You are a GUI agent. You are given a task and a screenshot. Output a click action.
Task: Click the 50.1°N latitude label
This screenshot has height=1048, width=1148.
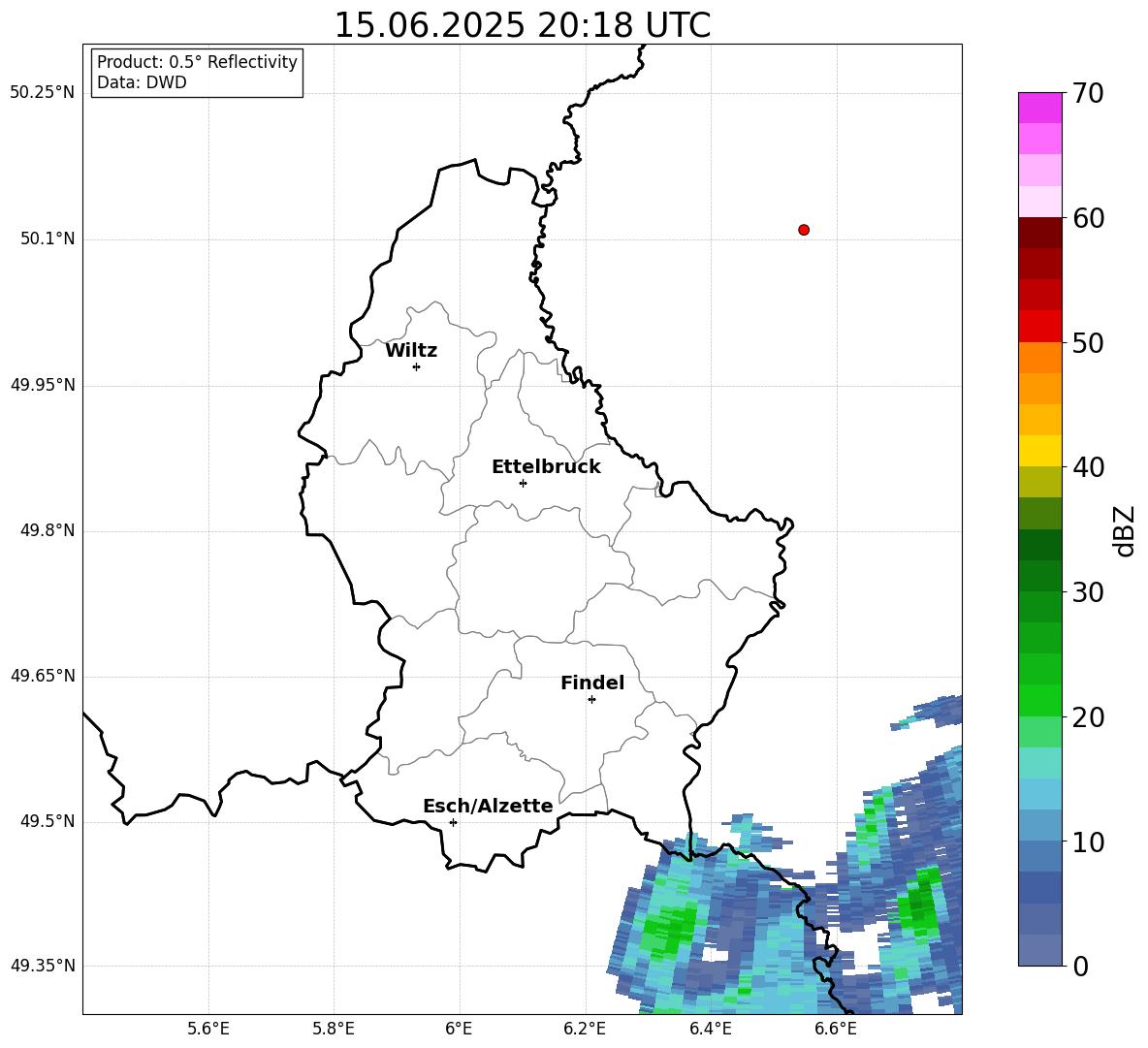point(48,239)
